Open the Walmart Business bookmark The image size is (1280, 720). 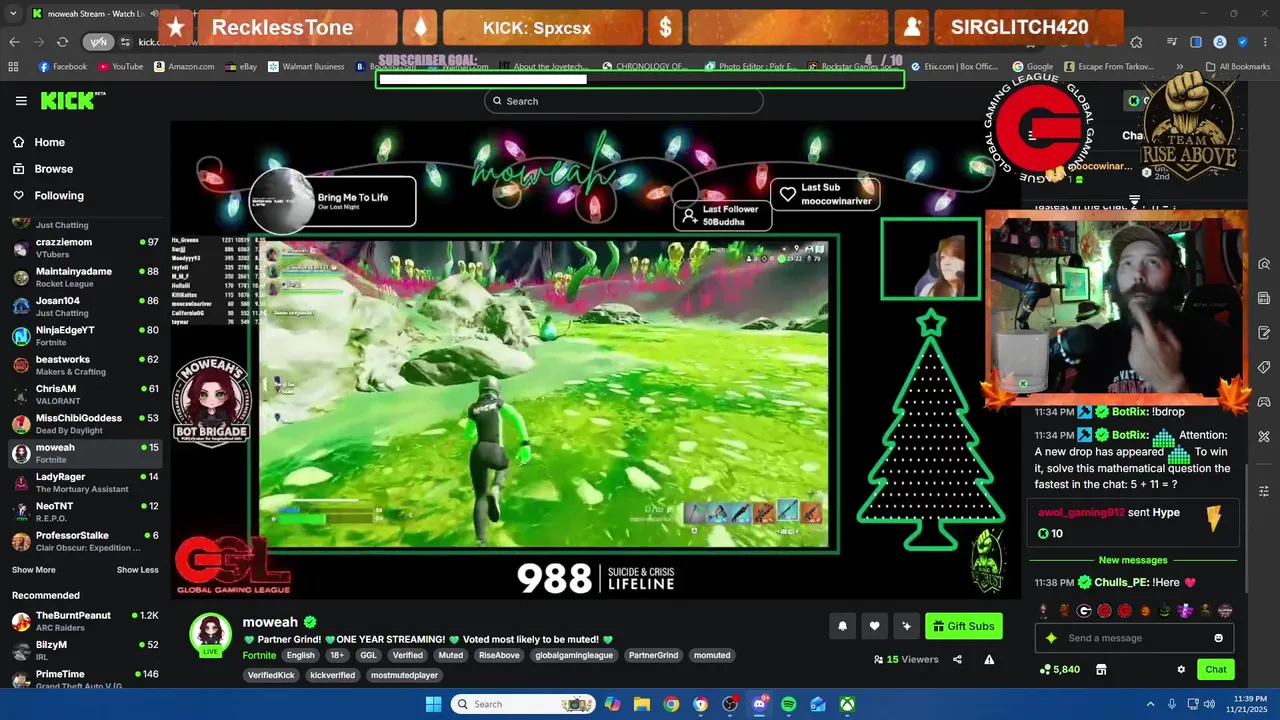306,67
